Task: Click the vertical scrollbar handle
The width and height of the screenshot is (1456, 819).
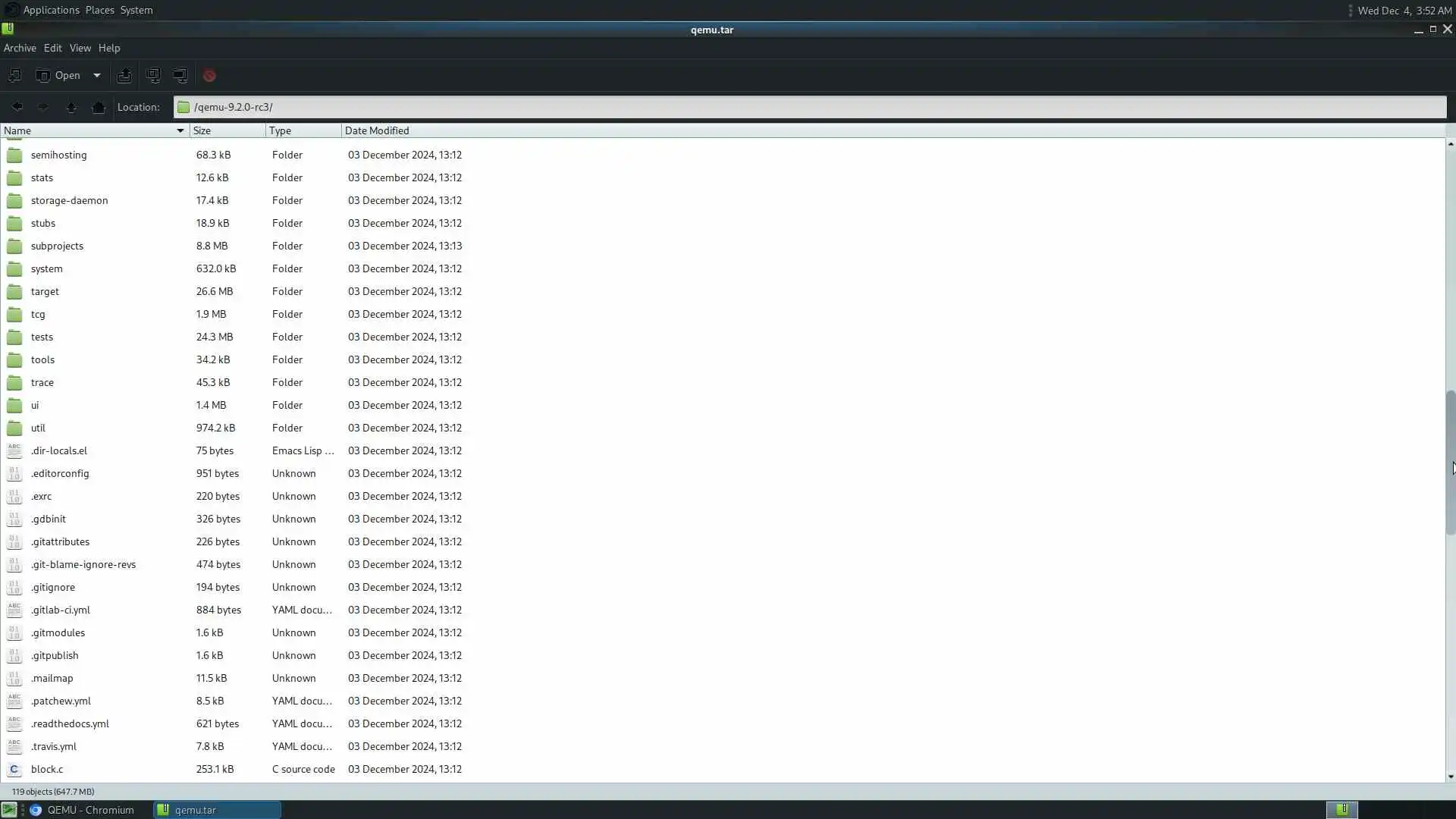Action: pyautogui.click(x=1450, y=463)
